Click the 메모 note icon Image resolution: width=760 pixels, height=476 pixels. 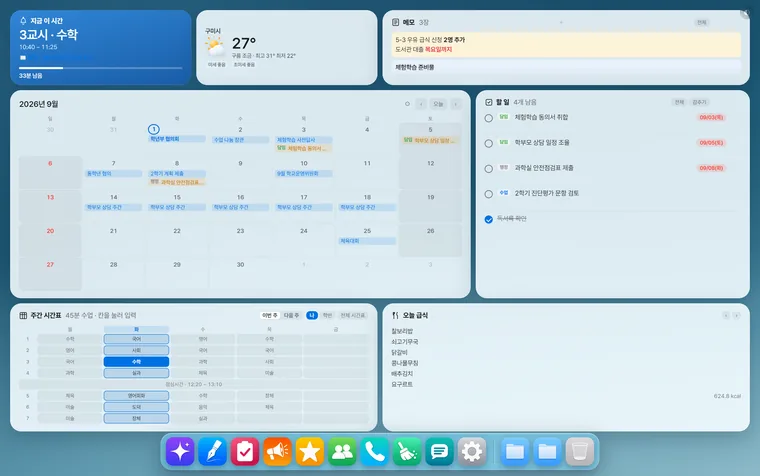coord(396,22)
